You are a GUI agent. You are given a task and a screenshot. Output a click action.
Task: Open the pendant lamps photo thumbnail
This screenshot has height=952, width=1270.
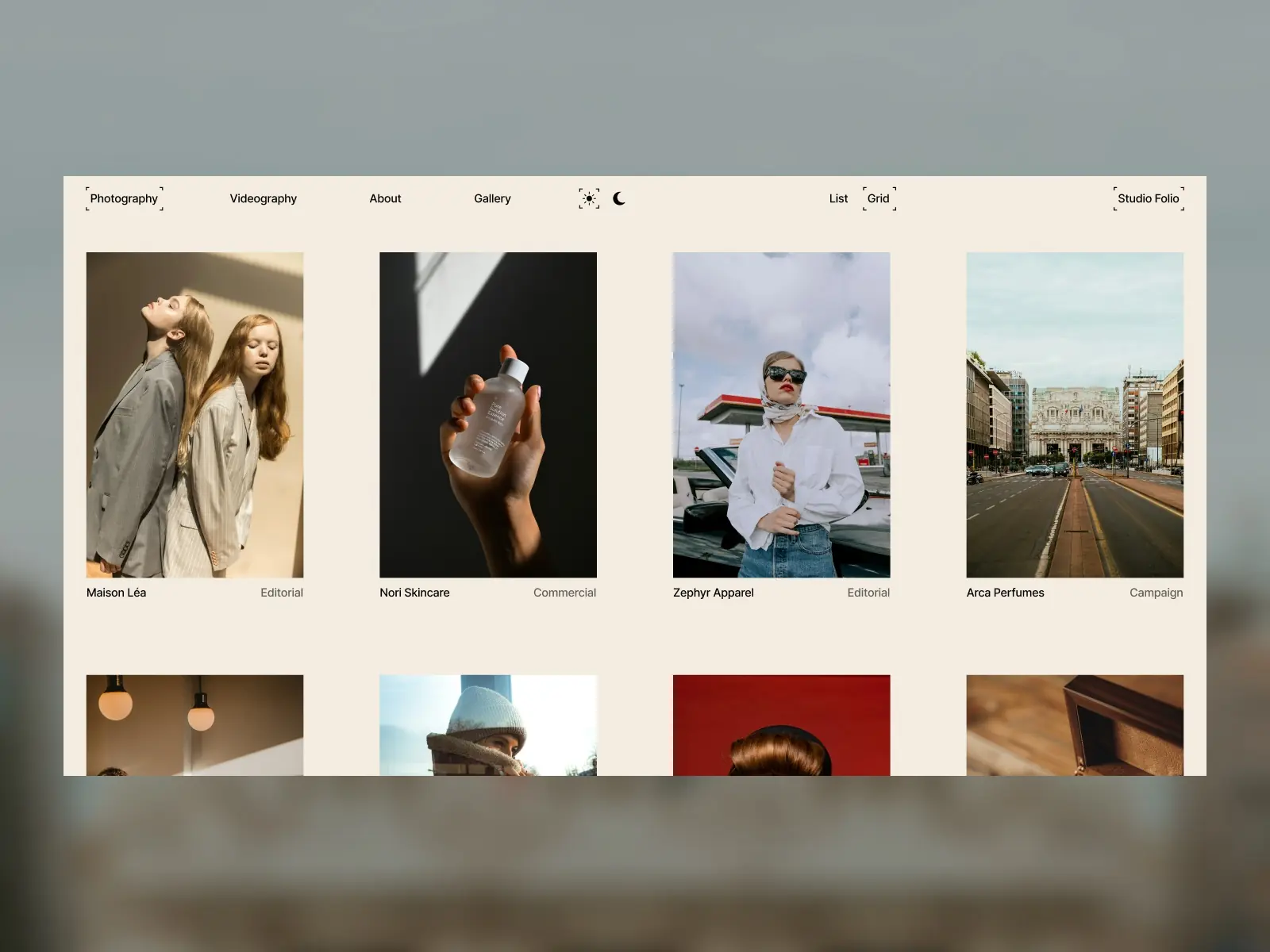tap(194, 725)
